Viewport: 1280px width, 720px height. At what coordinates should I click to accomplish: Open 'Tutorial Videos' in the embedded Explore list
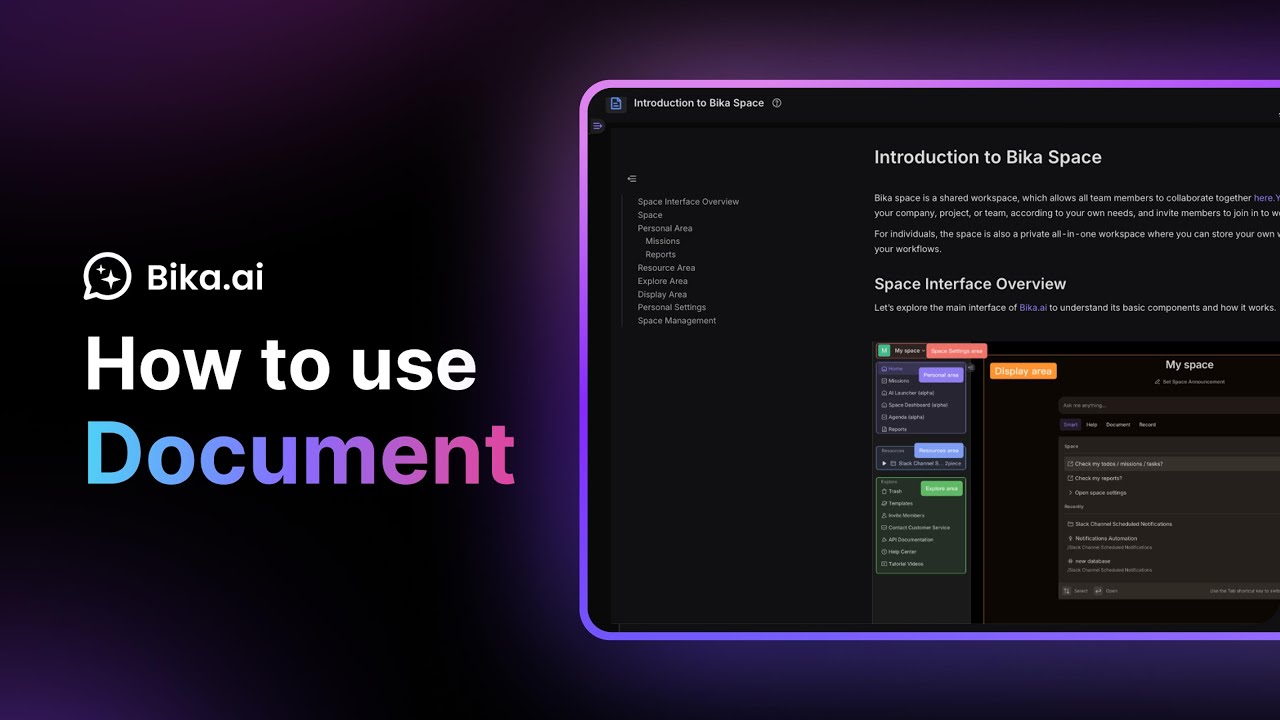pyautogui.click(x=902, y=564)
